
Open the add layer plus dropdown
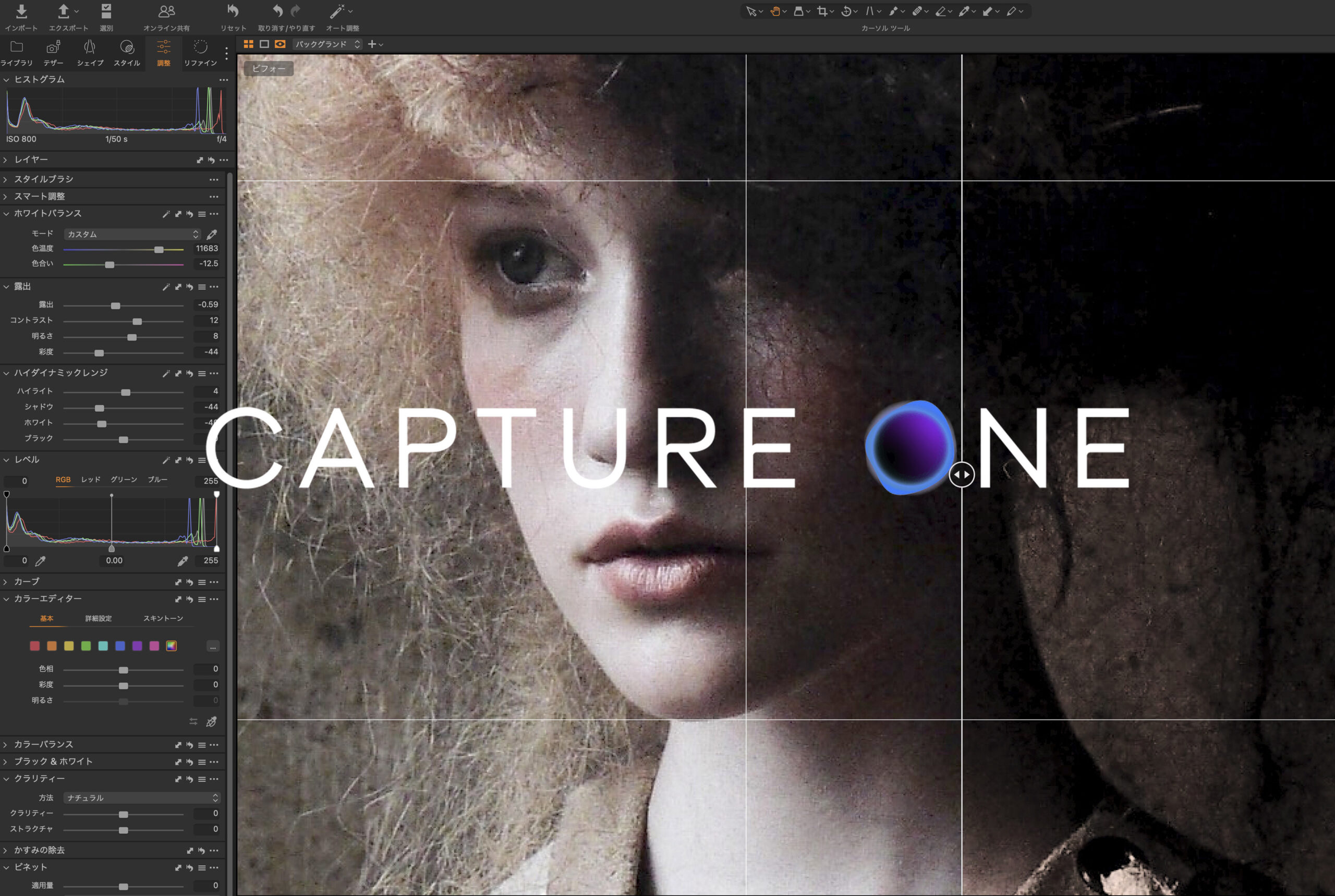click(375, 44)
